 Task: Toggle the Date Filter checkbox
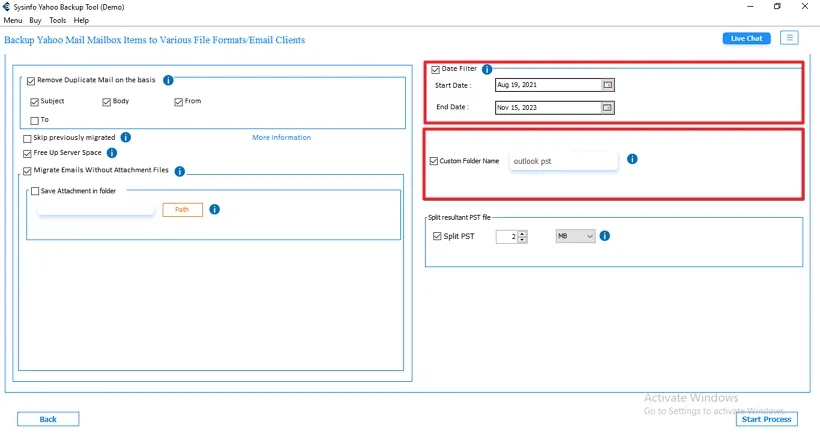tap(435, 69)
